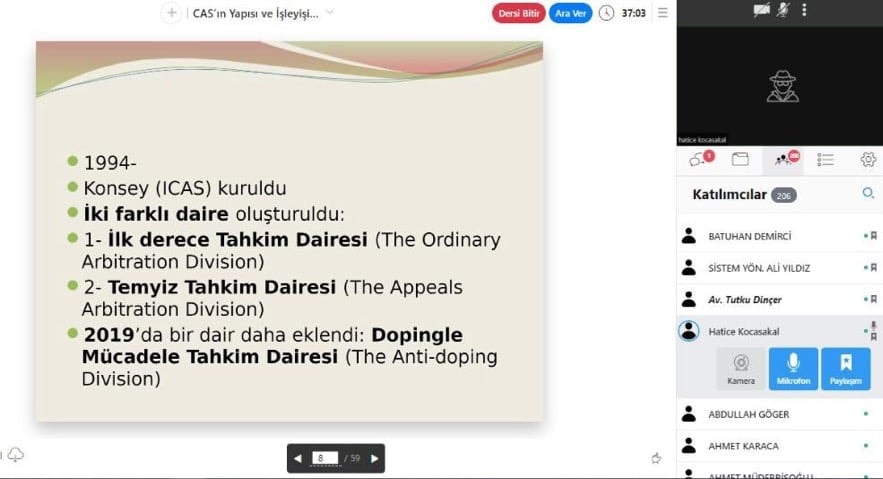883x479 pixels.
Task: Click the microphone status icon for Hatice Kocasakal
Action: [873, 326]
